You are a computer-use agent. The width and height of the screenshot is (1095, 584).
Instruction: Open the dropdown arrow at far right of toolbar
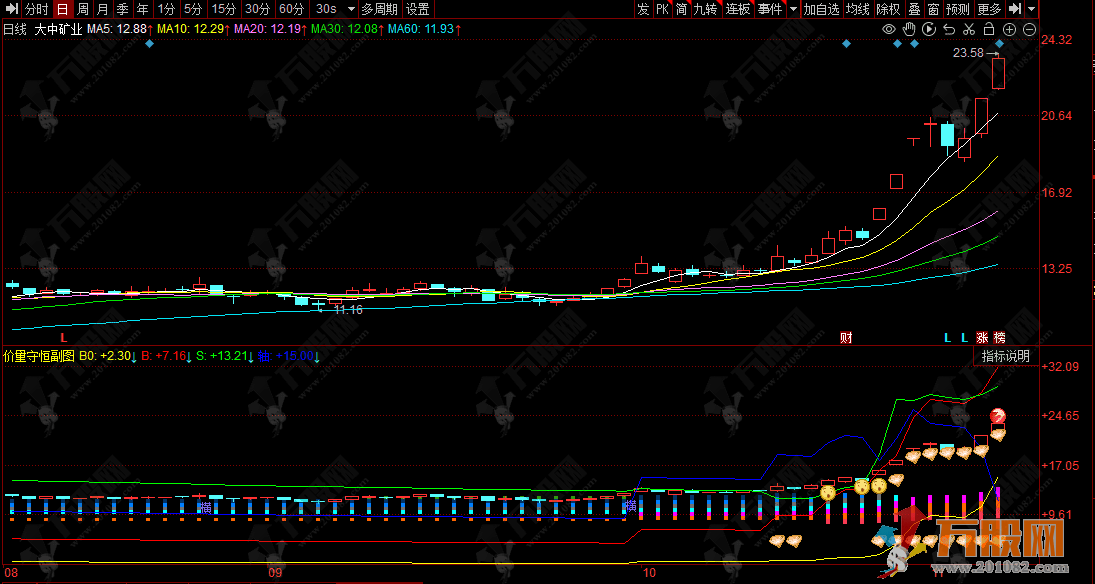click(x=1030, y=9)
